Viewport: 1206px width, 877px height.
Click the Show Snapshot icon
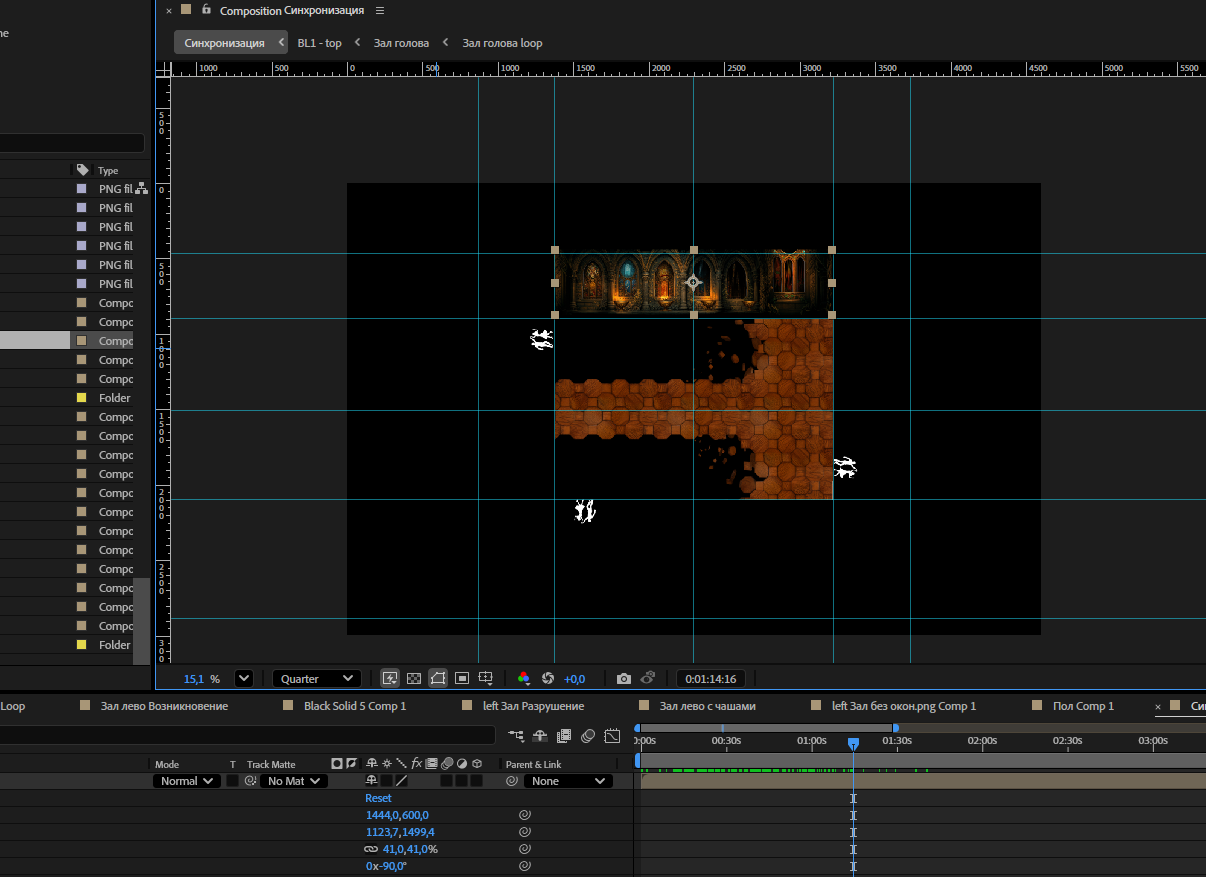[648, 678]
